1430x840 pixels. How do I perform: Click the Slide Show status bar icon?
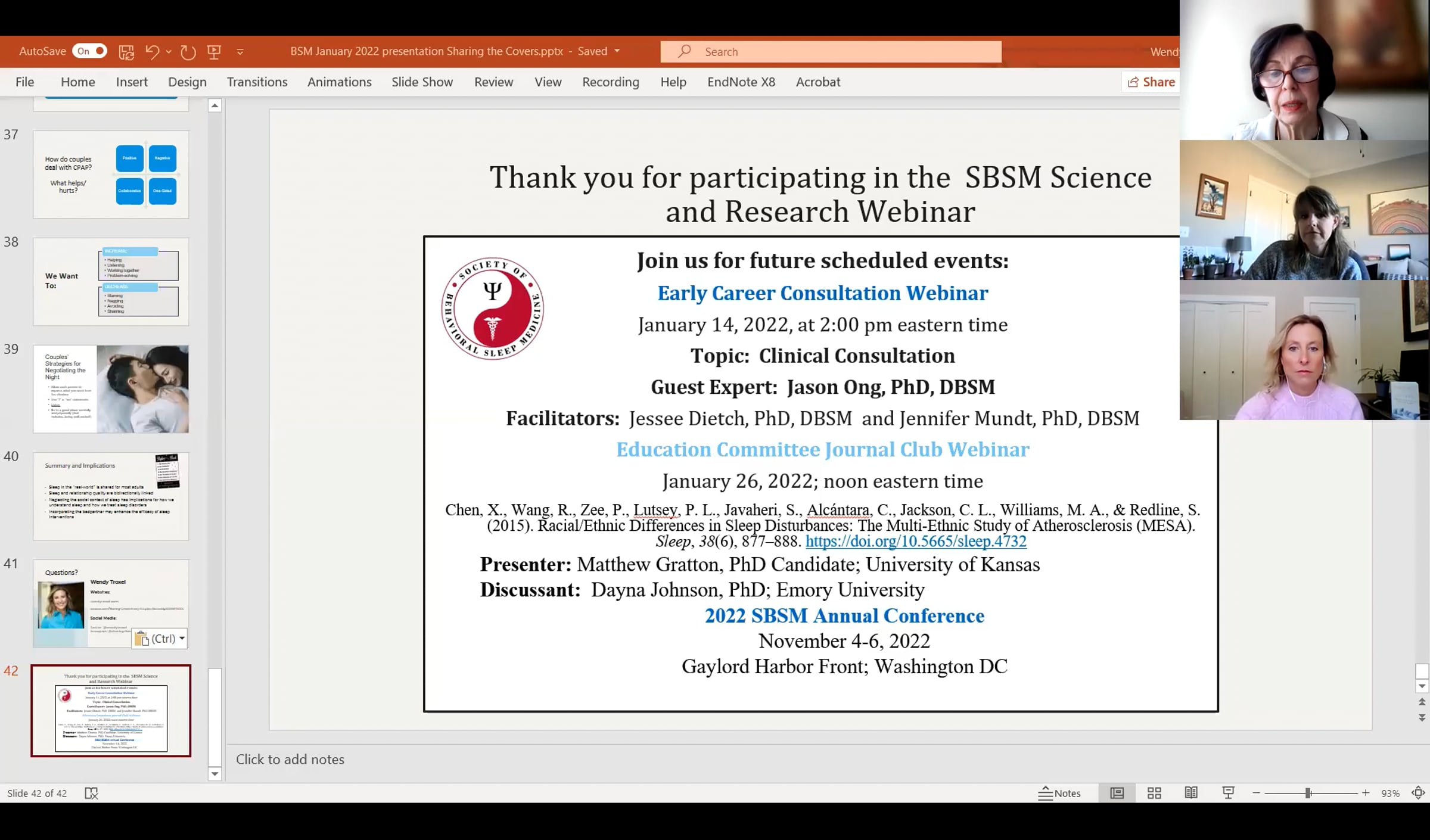coord(1228,793)
